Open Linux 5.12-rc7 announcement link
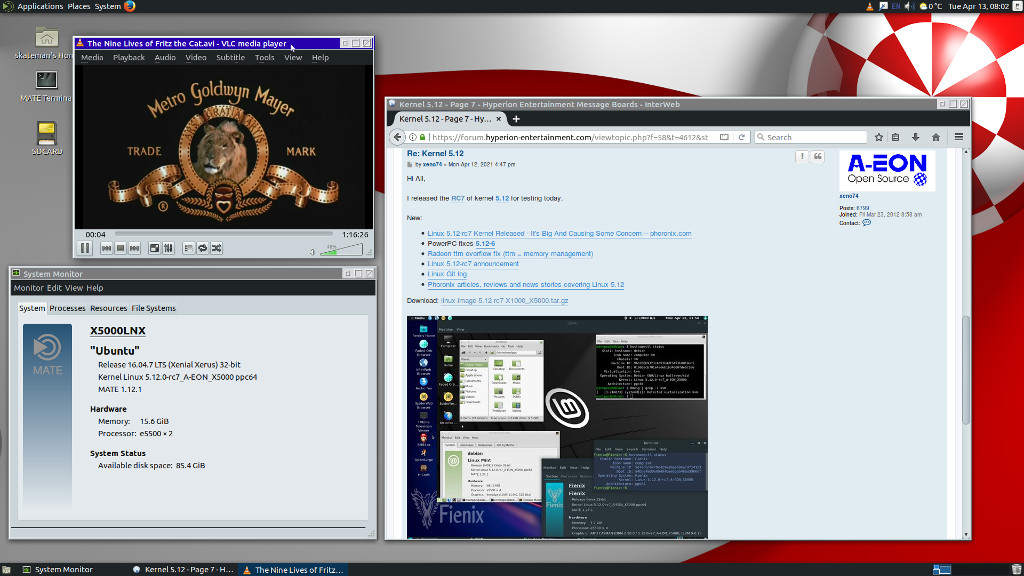Viewport: 1024px width, 576px height. (x=473, y=264)
